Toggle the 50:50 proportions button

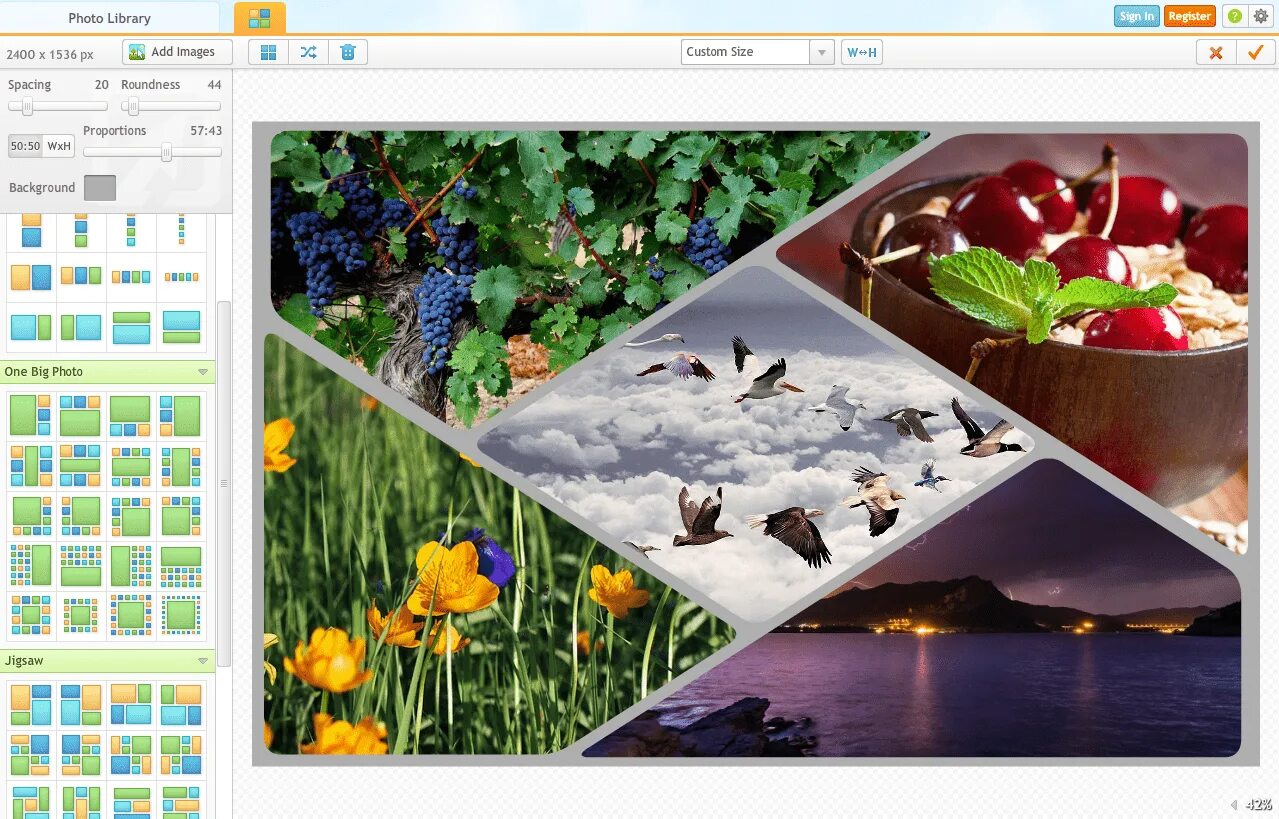[x=25, y=146]
